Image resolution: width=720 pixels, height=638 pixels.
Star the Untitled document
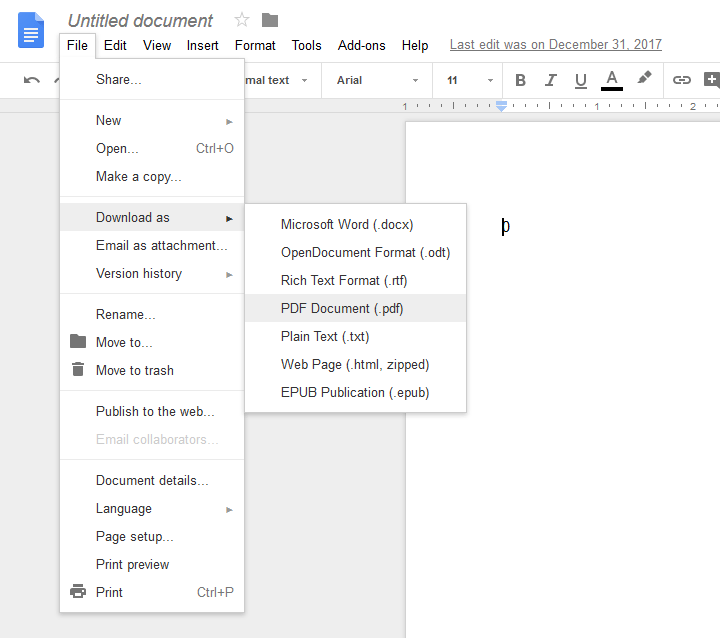(x=242, y=20)
